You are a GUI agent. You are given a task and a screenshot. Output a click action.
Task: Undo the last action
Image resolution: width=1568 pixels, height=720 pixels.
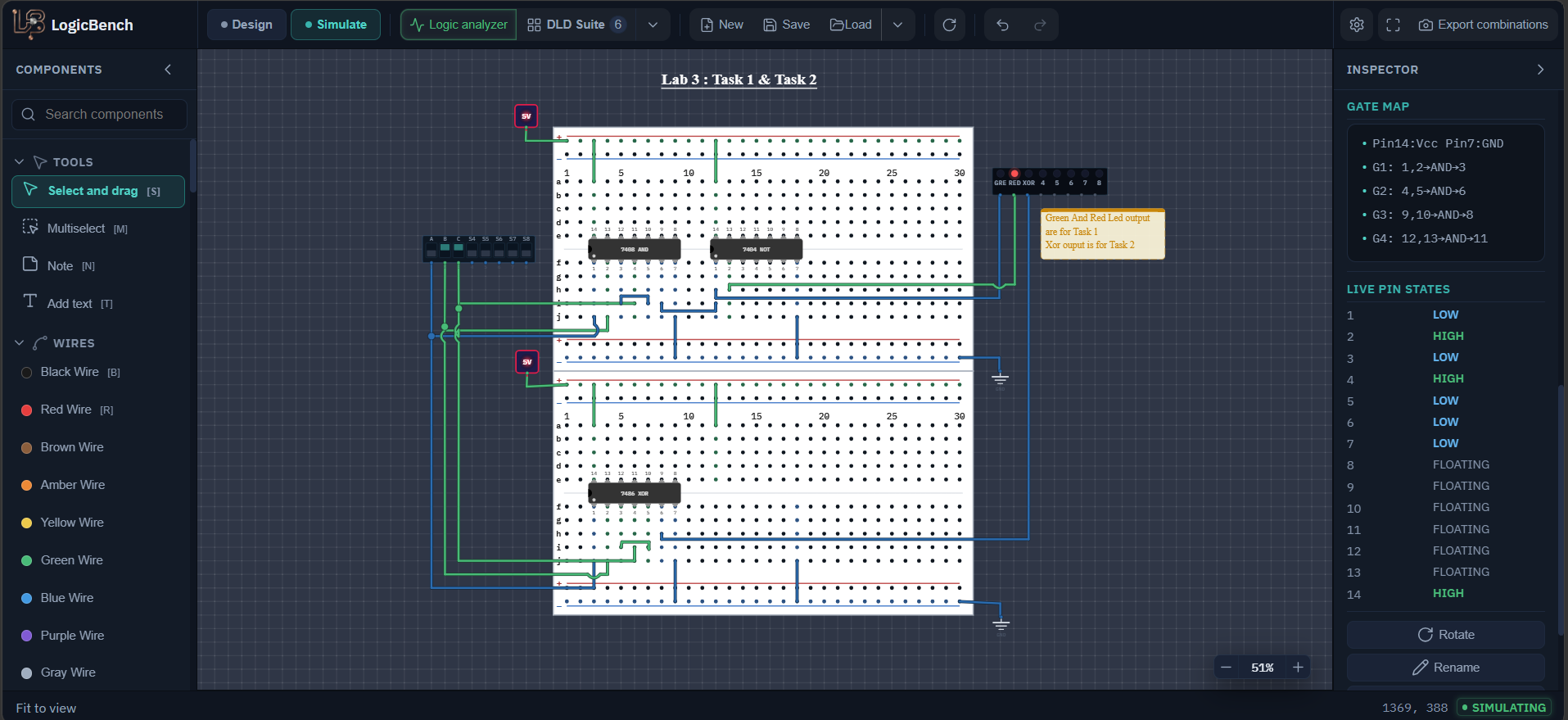click(1002, 25)
